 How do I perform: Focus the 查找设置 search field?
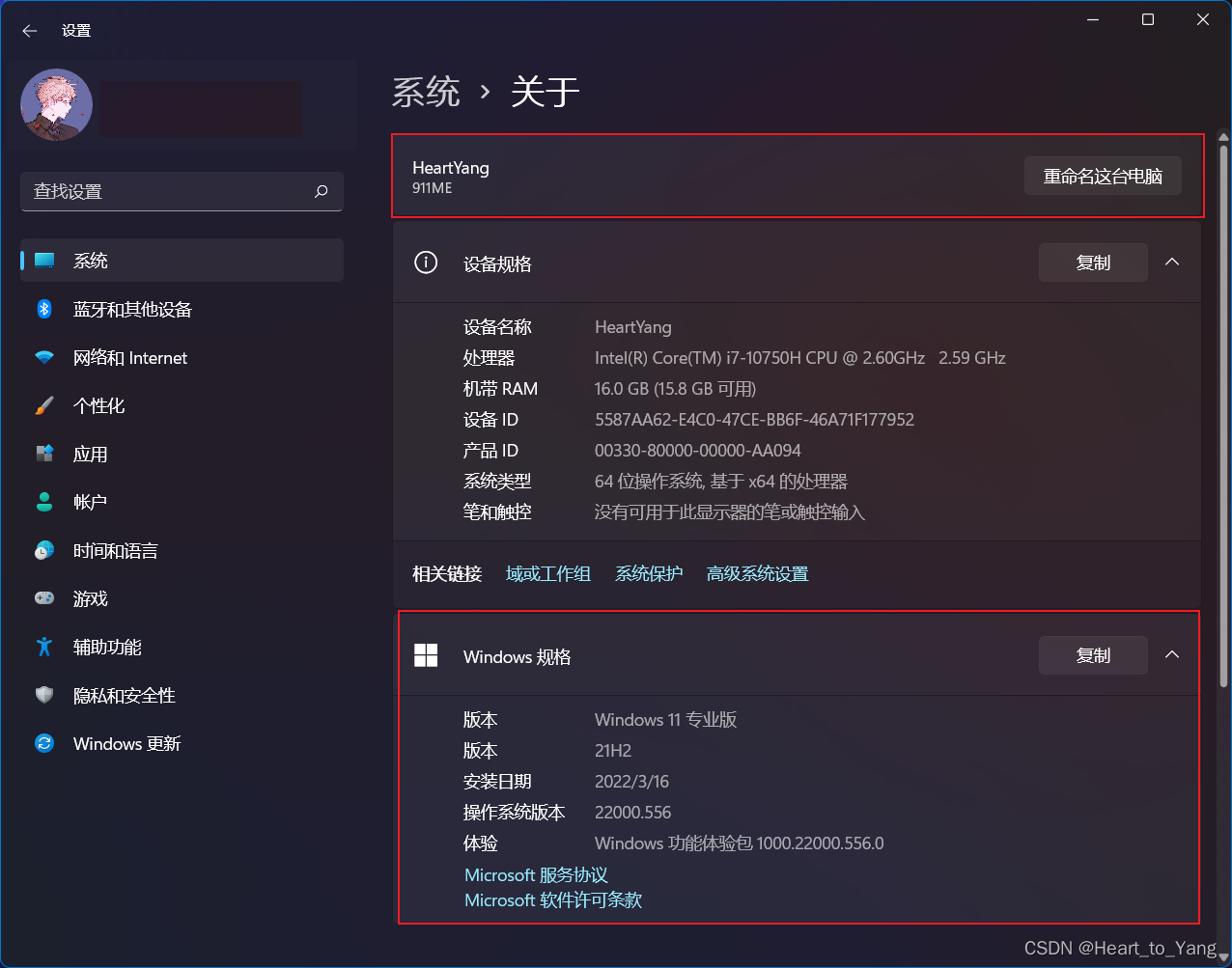(x=182, y=191)
